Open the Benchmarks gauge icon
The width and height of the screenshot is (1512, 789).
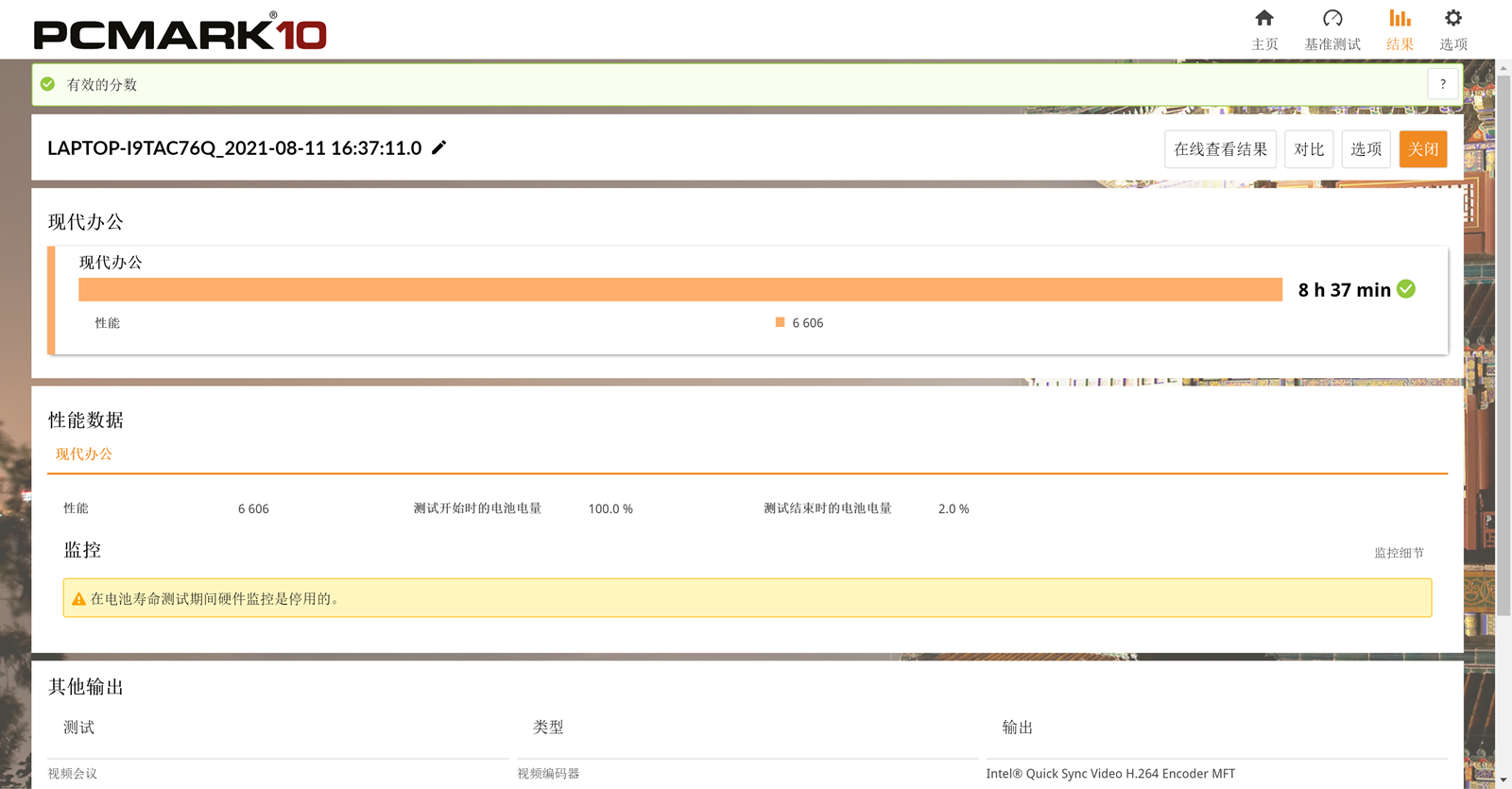tap(1332, 18)
